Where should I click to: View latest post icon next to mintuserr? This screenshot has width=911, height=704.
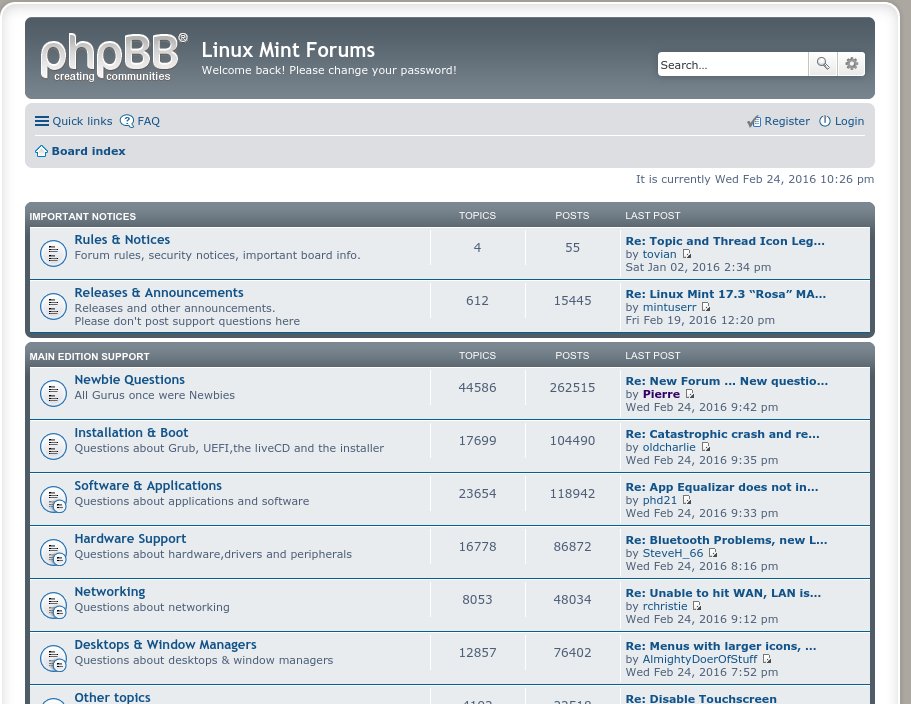coord(706,307)
